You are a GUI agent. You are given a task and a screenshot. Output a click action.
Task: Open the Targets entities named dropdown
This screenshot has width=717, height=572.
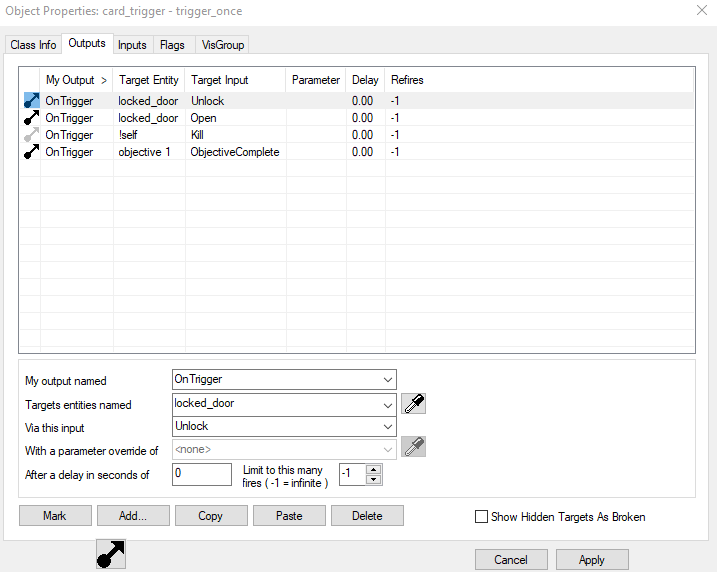(387, 405)
